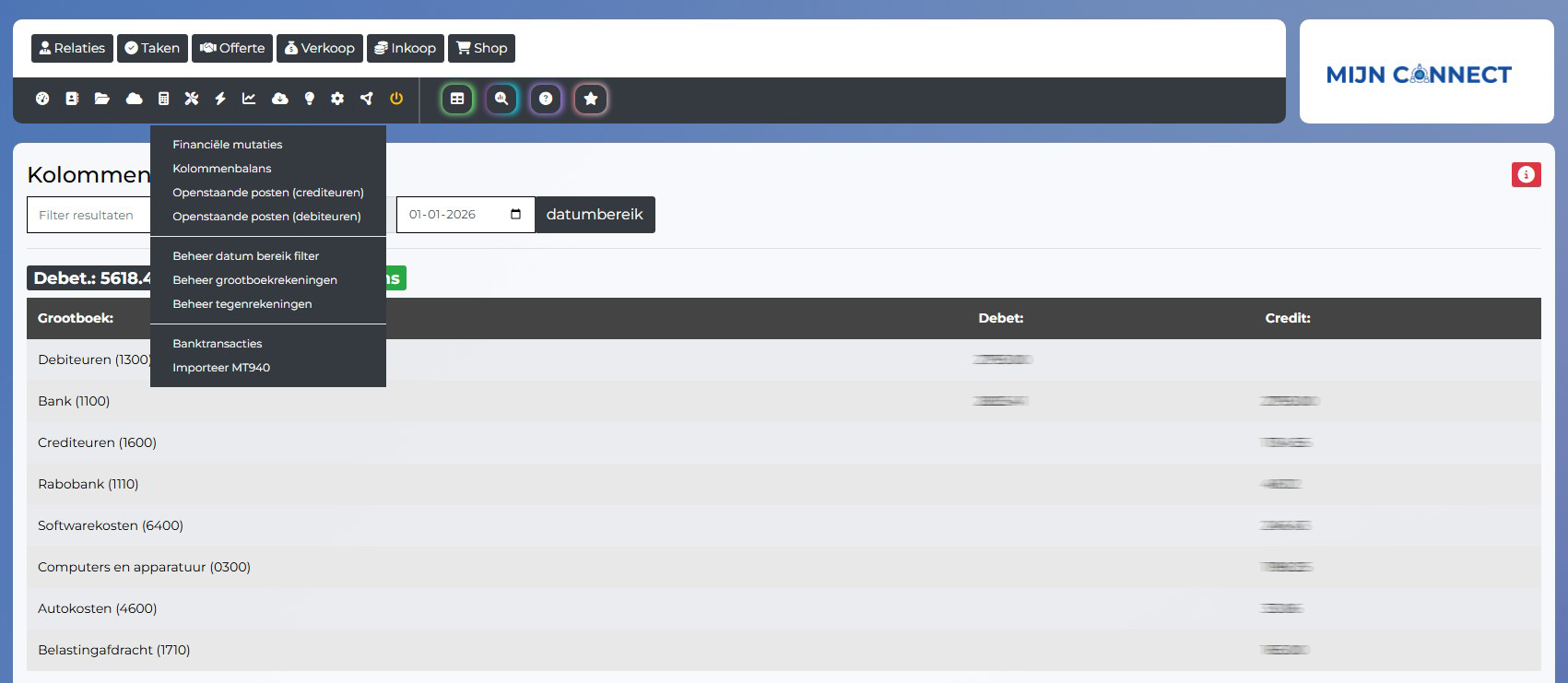1568x683 pixels.
Task: Open the Verkoop section
Action: point(320,48)
